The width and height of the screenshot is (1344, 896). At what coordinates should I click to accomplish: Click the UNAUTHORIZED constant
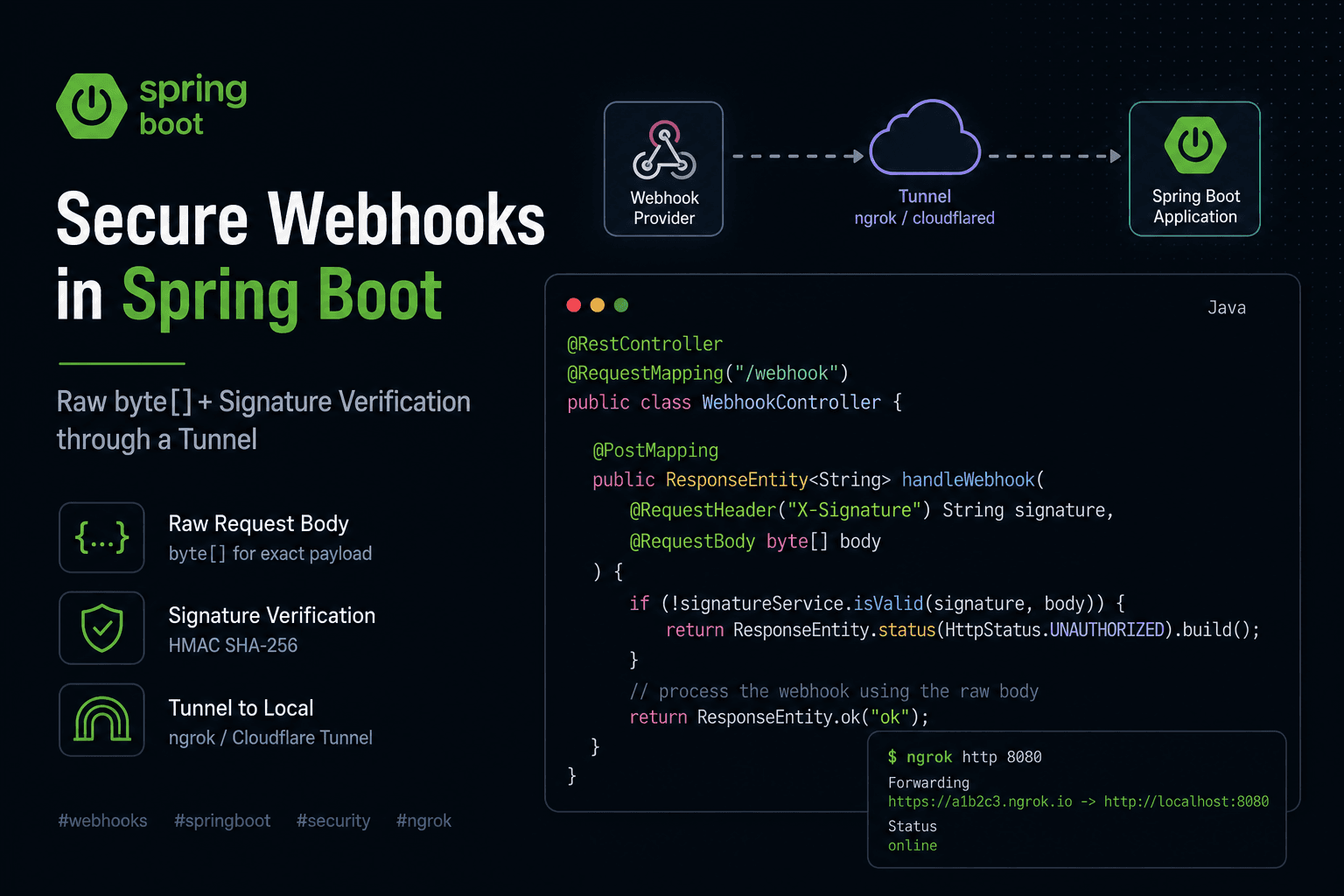1107,630
